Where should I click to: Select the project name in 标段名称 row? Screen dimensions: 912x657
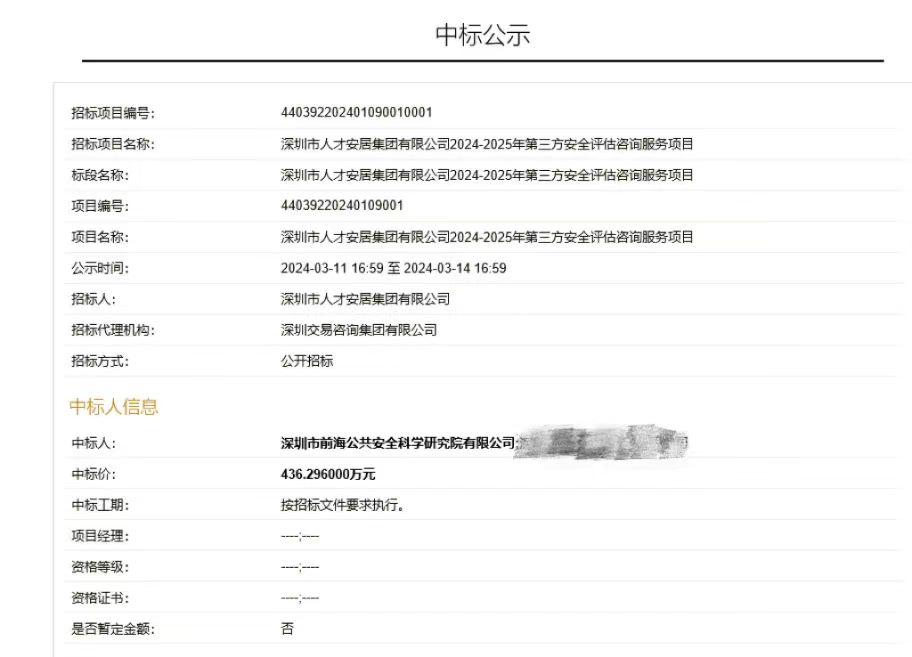coord(487,175)
